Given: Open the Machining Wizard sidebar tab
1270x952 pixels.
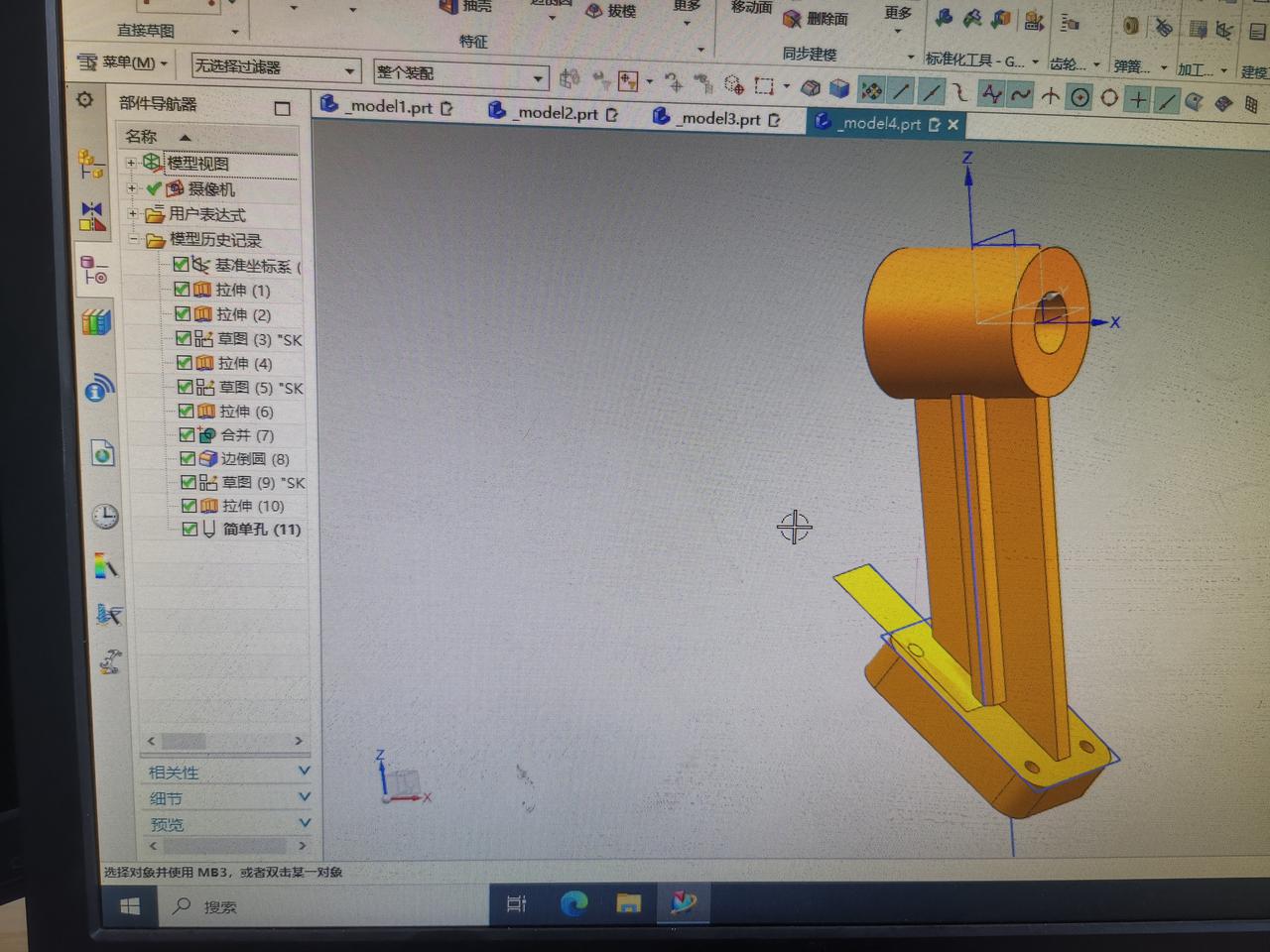Looking at the screenshot, I should click(108, 615).
